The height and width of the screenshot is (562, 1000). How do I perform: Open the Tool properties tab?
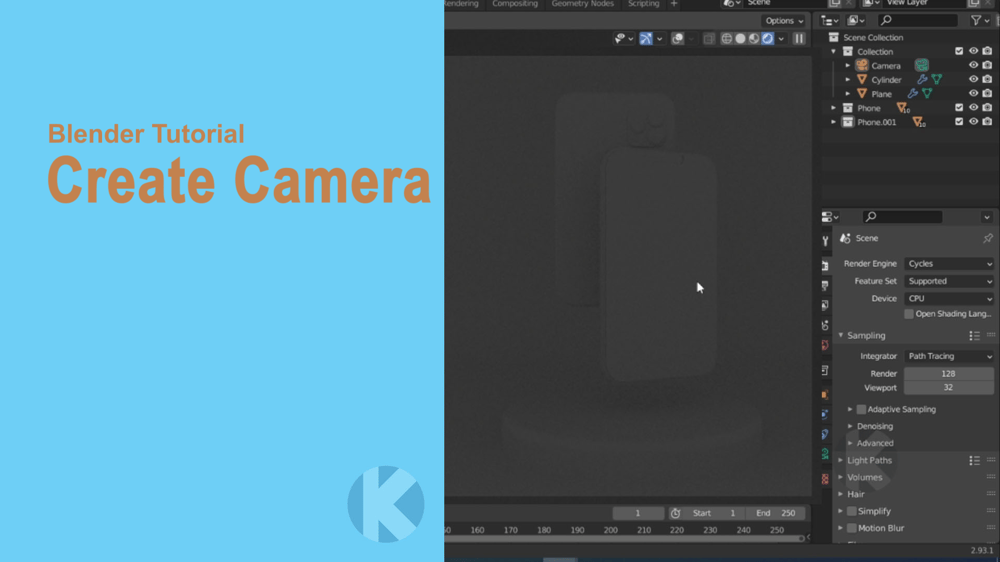click(x=825, y=241)
